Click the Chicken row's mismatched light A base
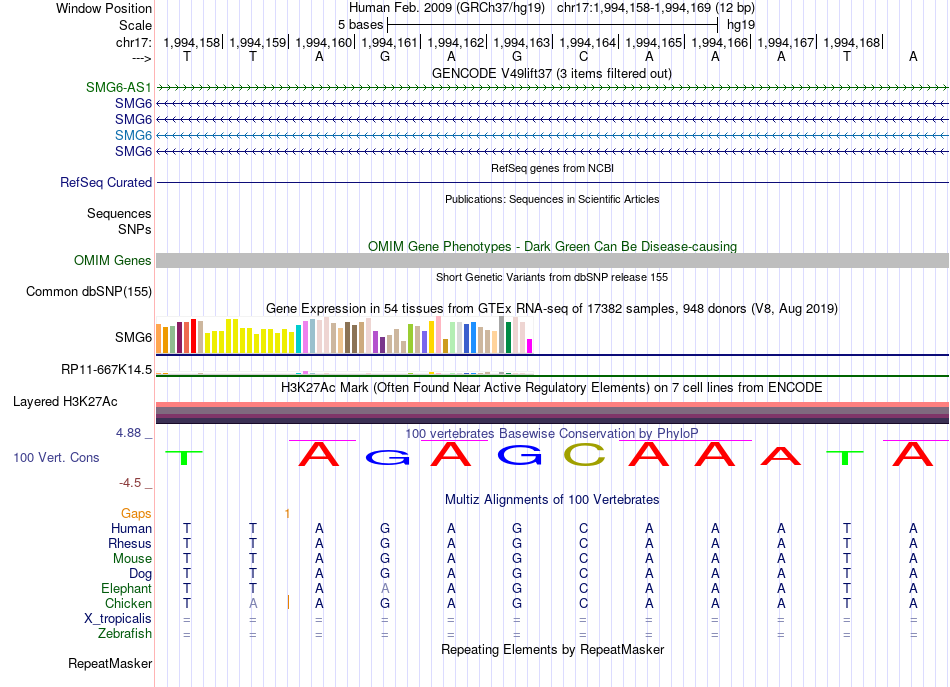This screenshot has width=950, height=687. click(x=253, y=603)
